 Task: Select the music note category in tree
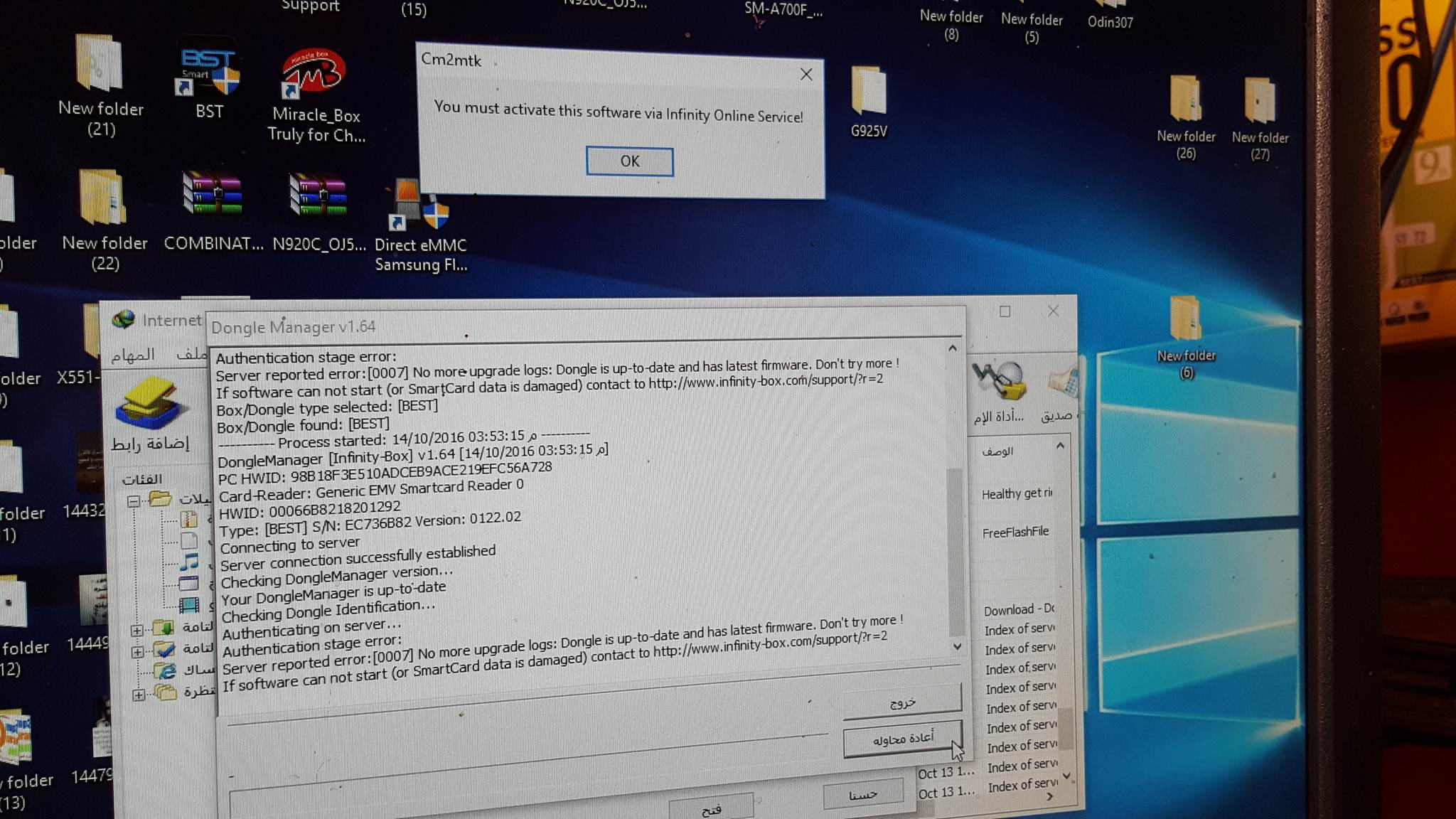click(x=188, y=562)
